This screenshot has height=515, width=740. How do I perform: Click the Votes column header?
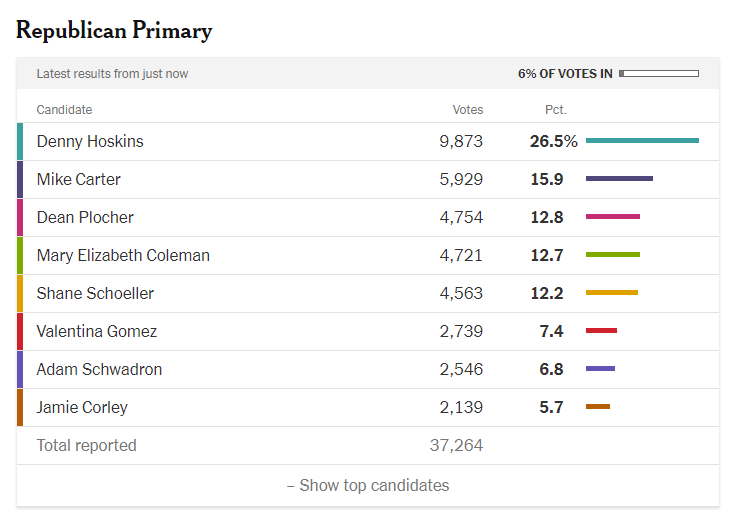coord(468,110)
